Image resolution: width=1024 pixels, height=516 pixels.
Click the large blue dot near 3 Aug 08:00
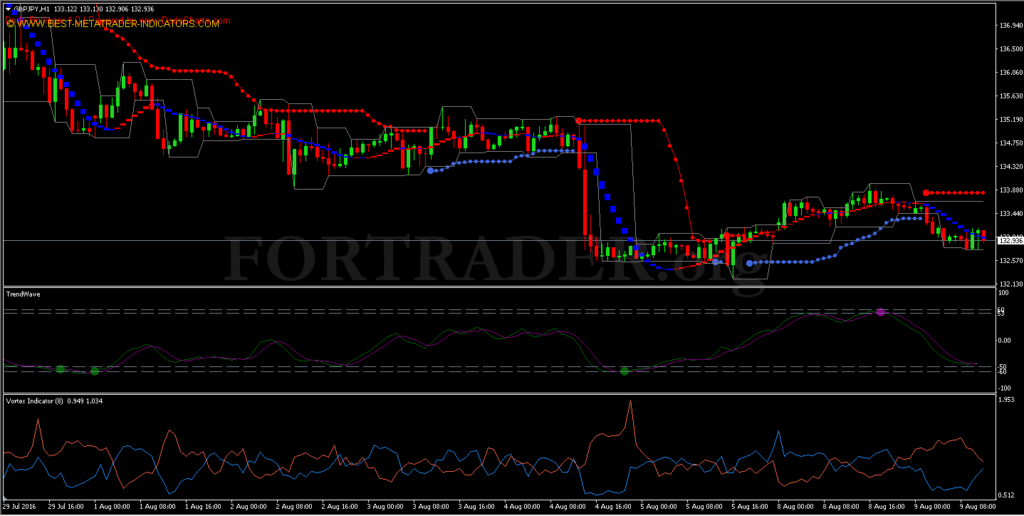[x=430, y=170]
